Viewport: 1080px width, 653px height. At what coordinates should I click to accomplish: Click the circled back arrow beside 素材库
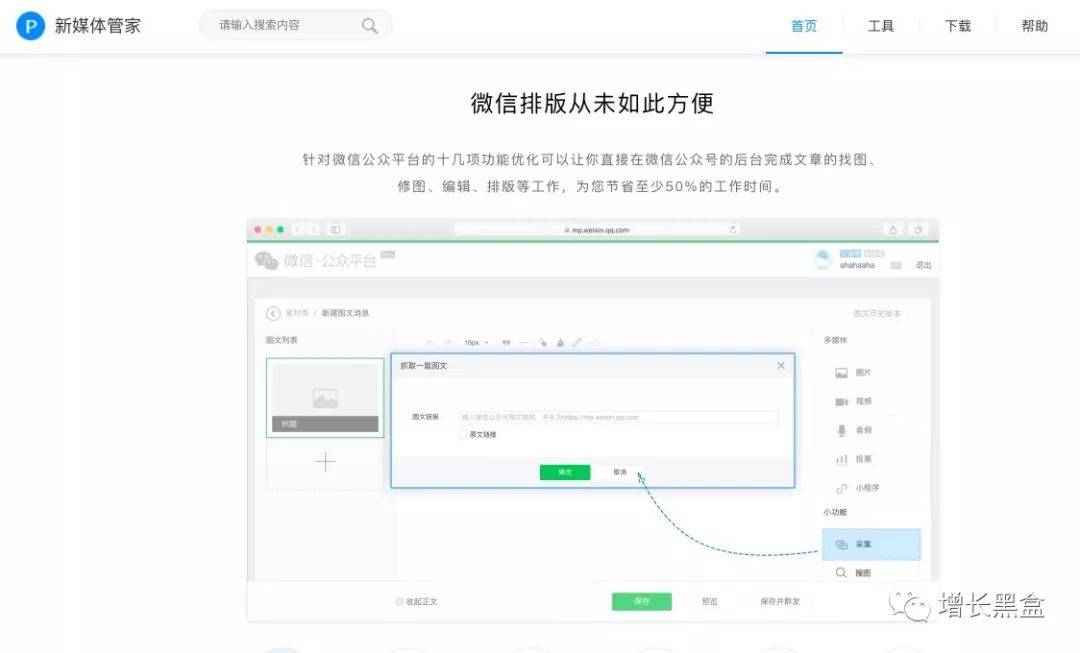(x=273, y=313)
